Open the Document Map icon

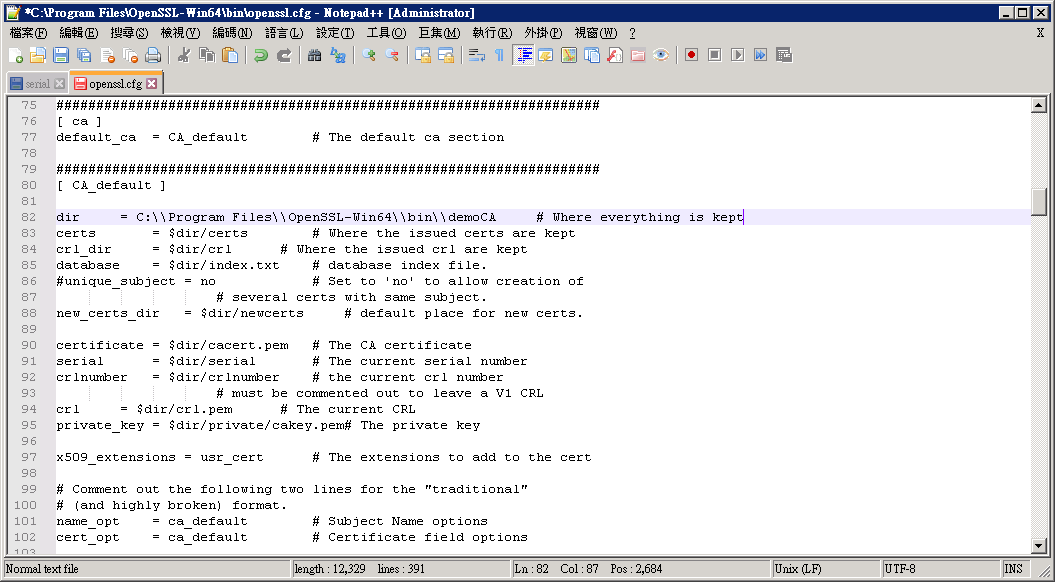[x=569, y=56]
